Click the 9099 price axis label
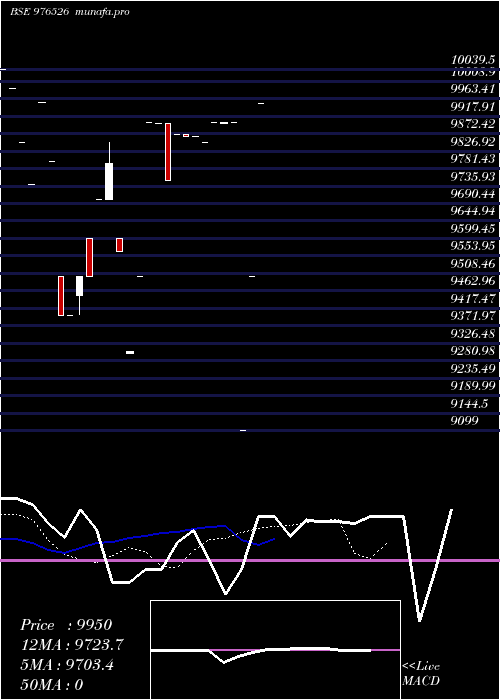Screen dimensions: 500x700 (x=465, y=421)
